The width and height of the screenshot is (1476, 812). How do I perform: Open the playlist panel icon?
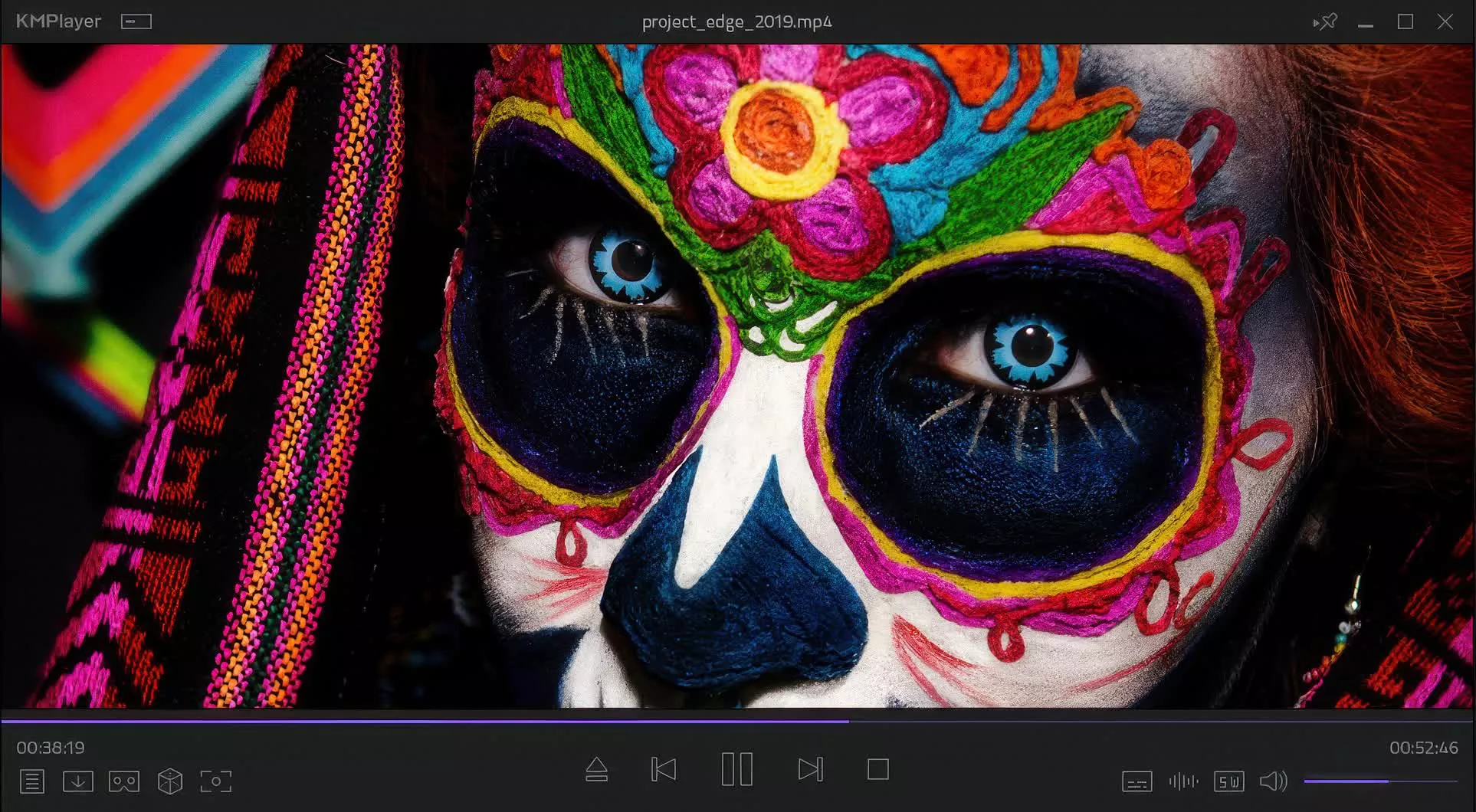[32, 781]
